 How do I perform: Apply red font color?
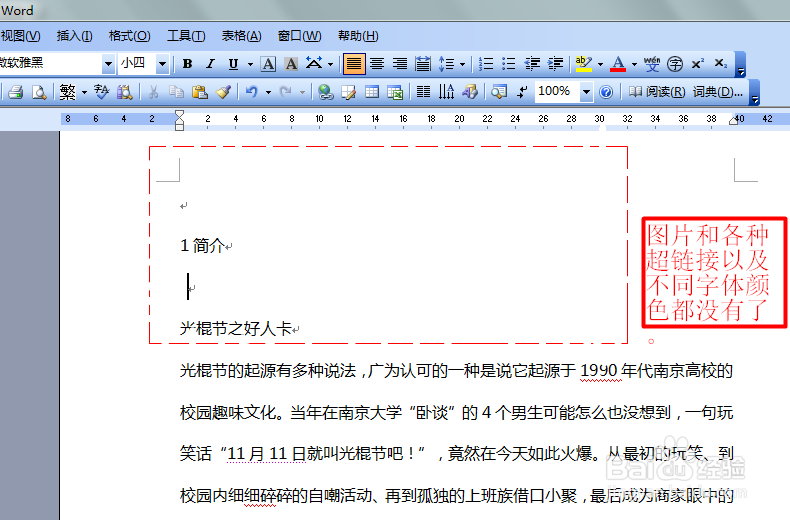(x=618, y=64)
